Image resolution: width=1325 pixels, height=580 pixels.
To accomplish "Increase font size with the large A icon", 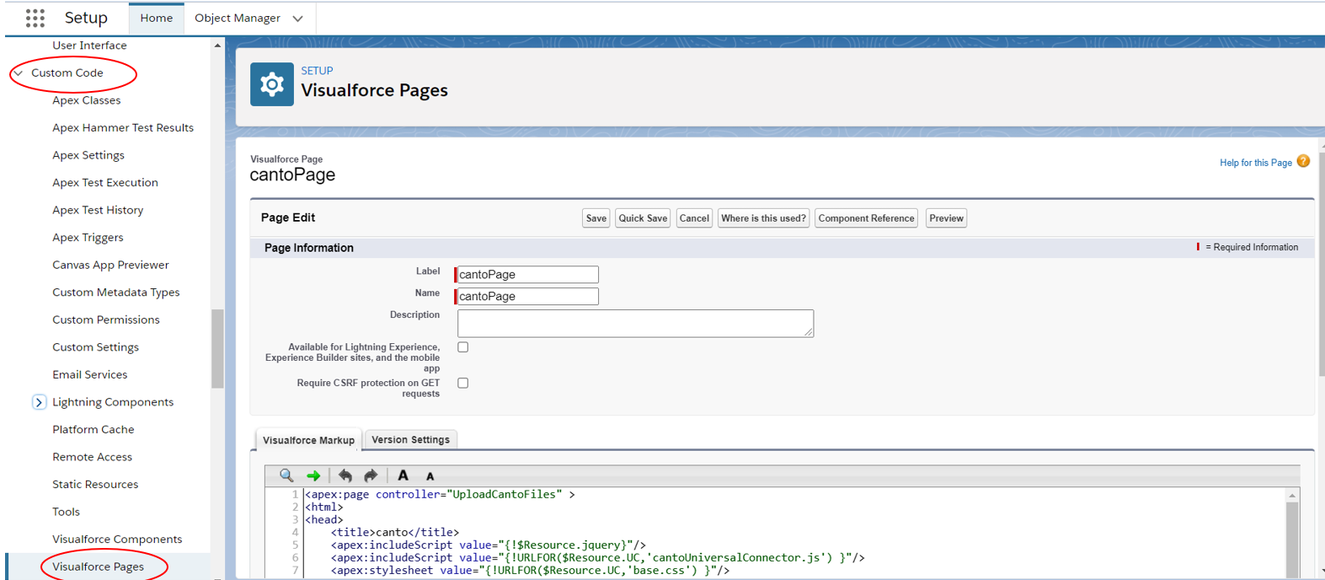I will coord(403,476).
